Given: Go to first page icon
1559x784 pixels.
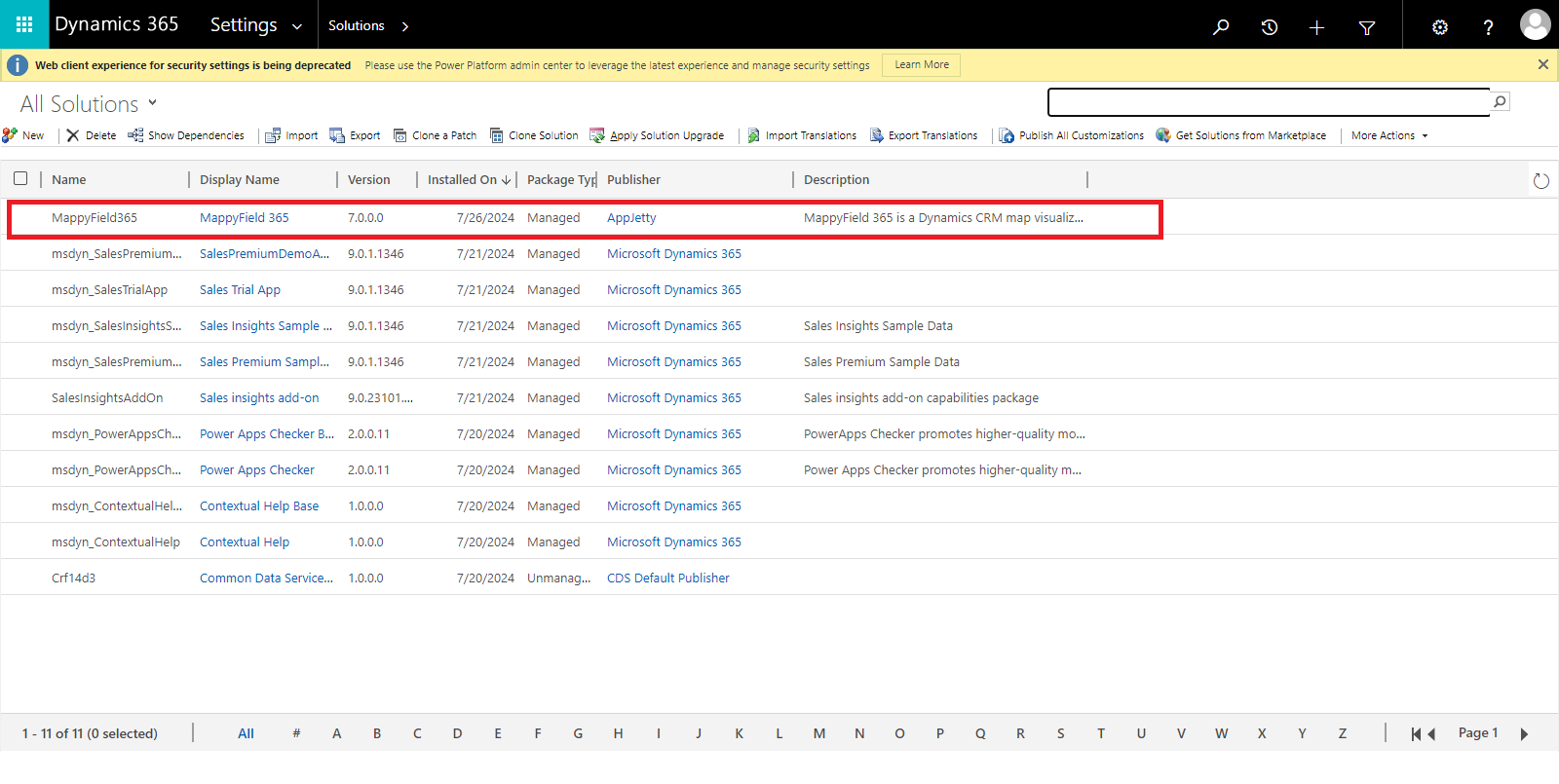Looking at the screenshot, I should pos(1415,734).
